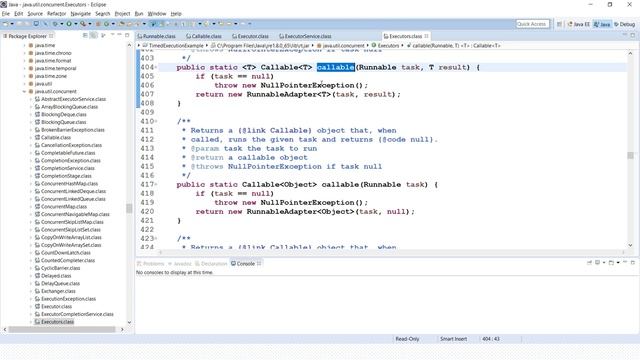Viewport: 640px width, 360px height.
Task: Toggle Link with Editor in Package Explorer
Action: click(94, 36)
